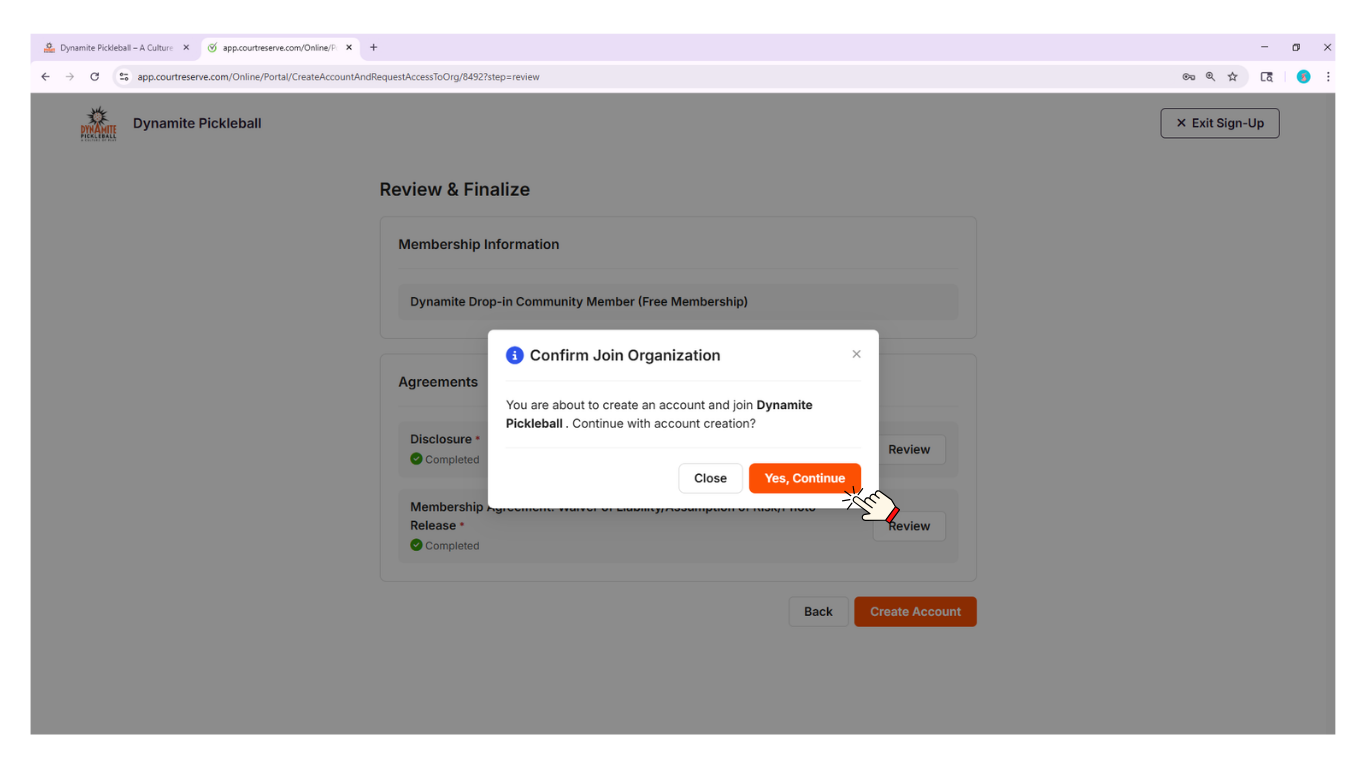Screen dimensions: 1366x768
Task: Click the address bar URL field
Action: 600,77
